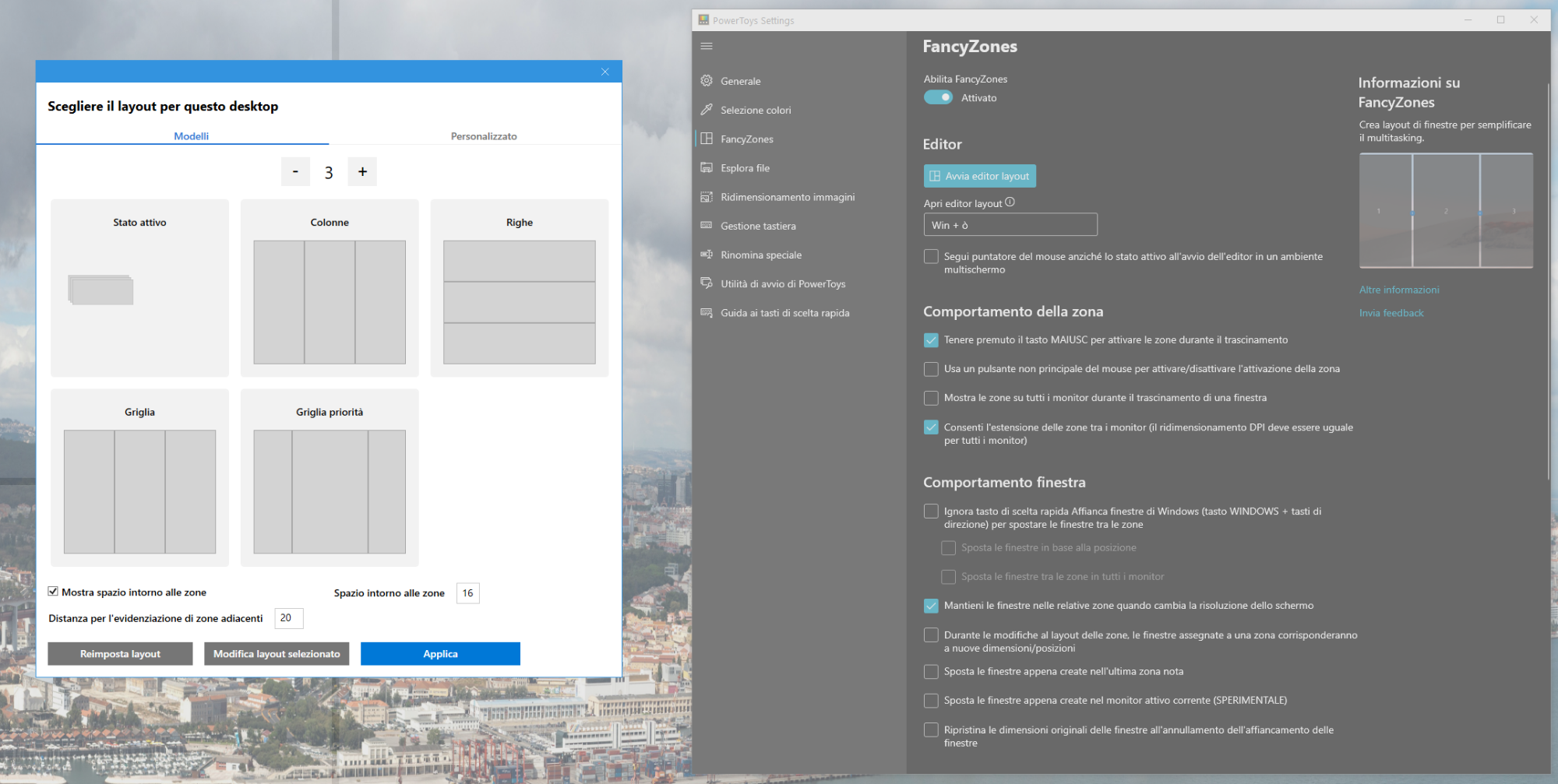Check Durante le modifiche al layout delle zone
Image resolution: width=1558 pixels, height=784 pixels.
931,635
